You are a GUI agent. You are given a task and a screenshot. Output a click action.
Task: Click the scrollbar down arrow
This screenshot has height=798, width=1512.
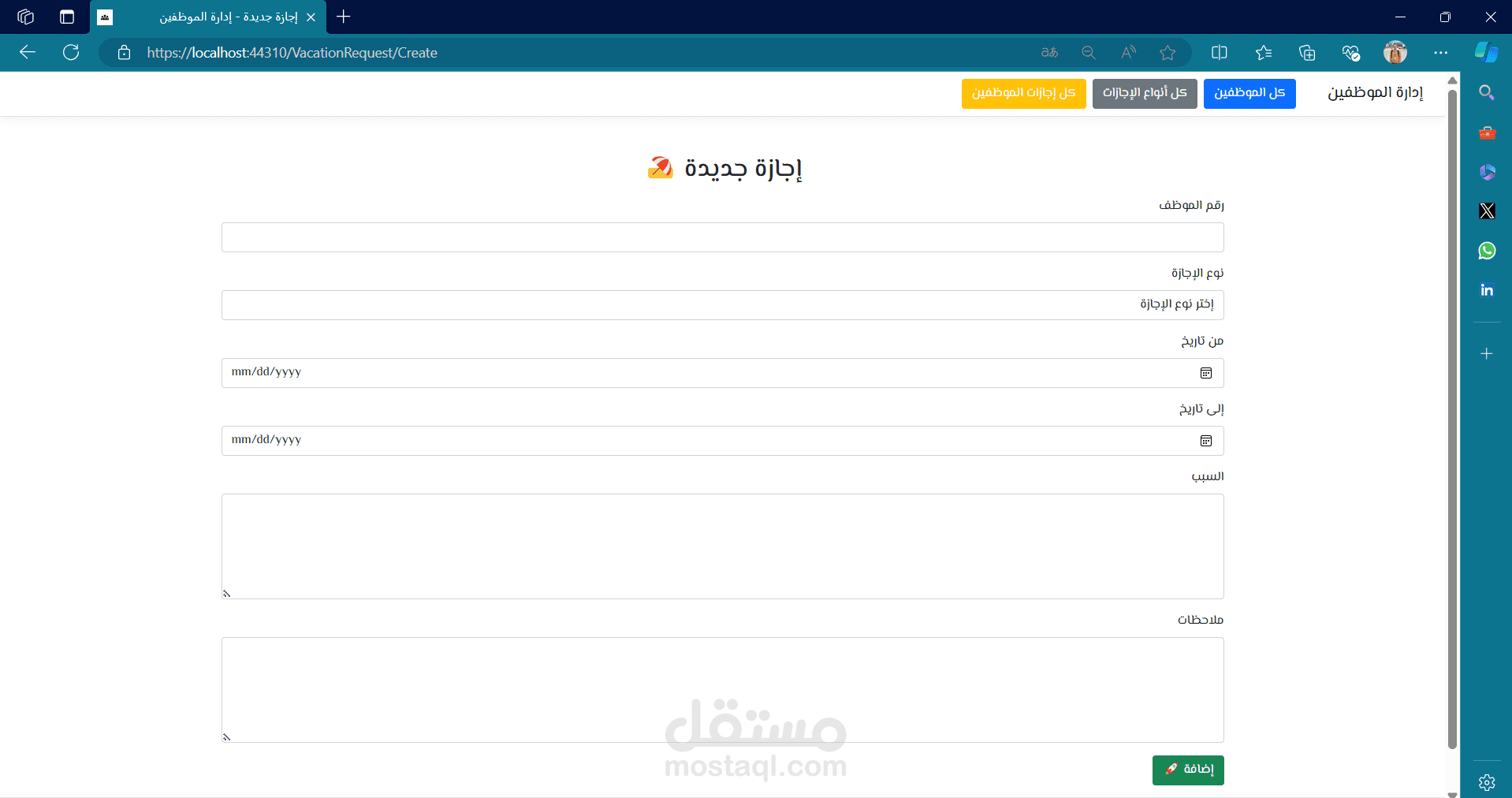(x=1452, y=793)
